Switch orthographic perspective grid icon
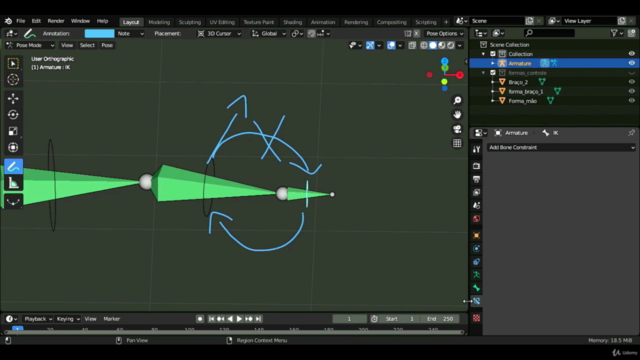The height and width of the screenshot is (360, 640). 457,143
